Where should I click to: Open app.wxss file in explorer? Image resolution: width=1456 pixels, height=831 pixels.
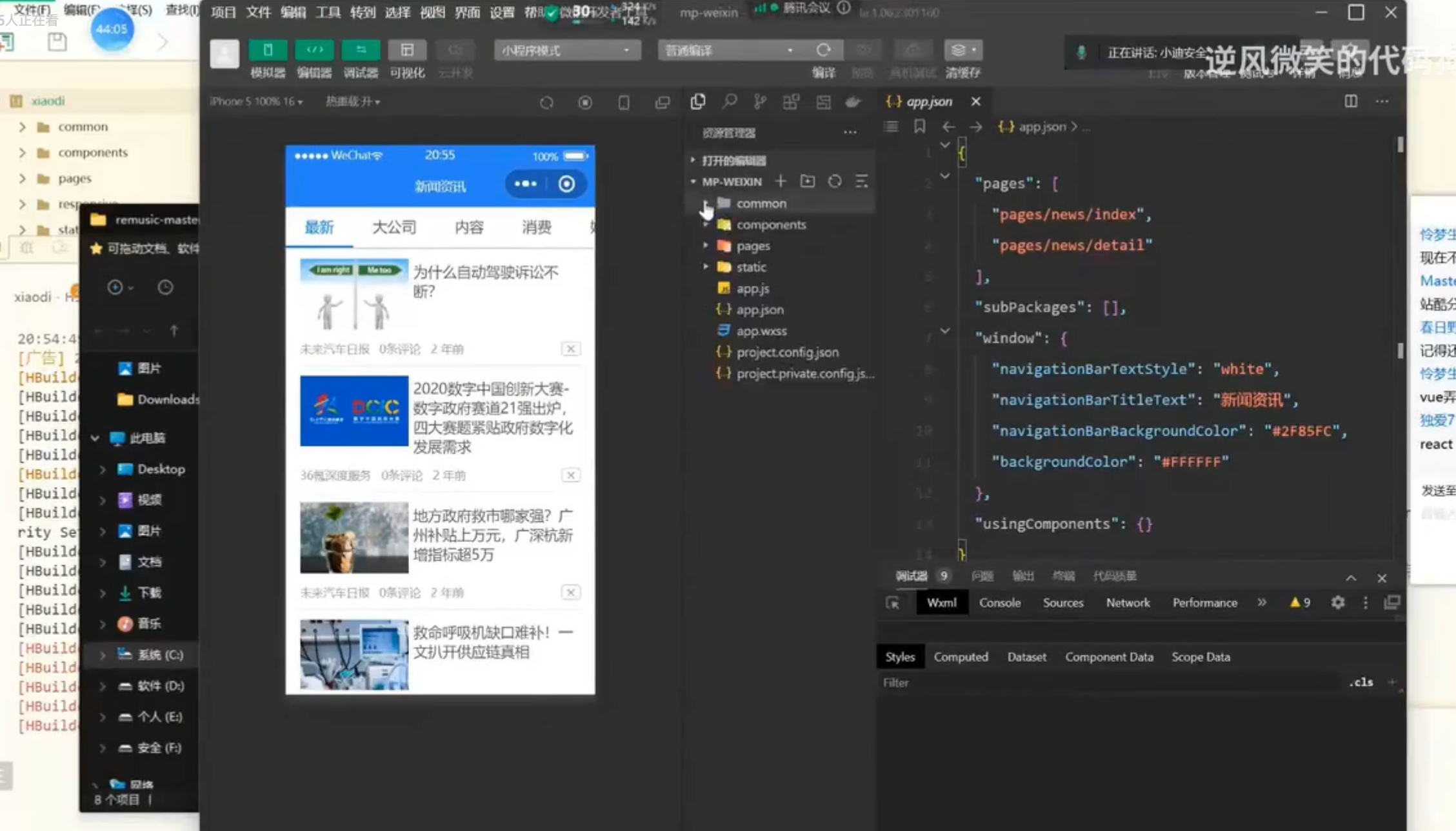(x=761, y=331)
